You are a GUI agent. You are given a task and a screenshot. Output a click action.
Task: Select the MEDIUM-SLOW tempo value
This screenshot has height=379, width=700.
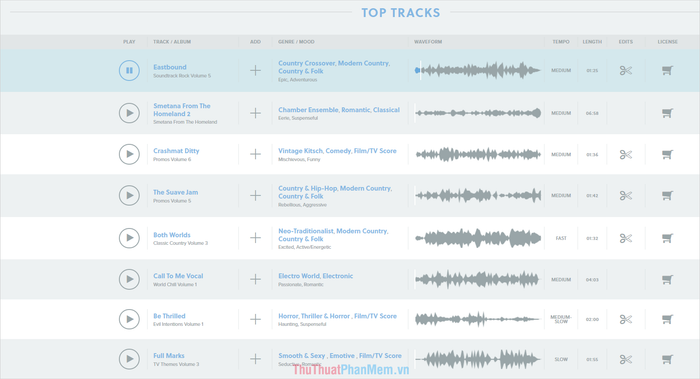click(561, 319)
